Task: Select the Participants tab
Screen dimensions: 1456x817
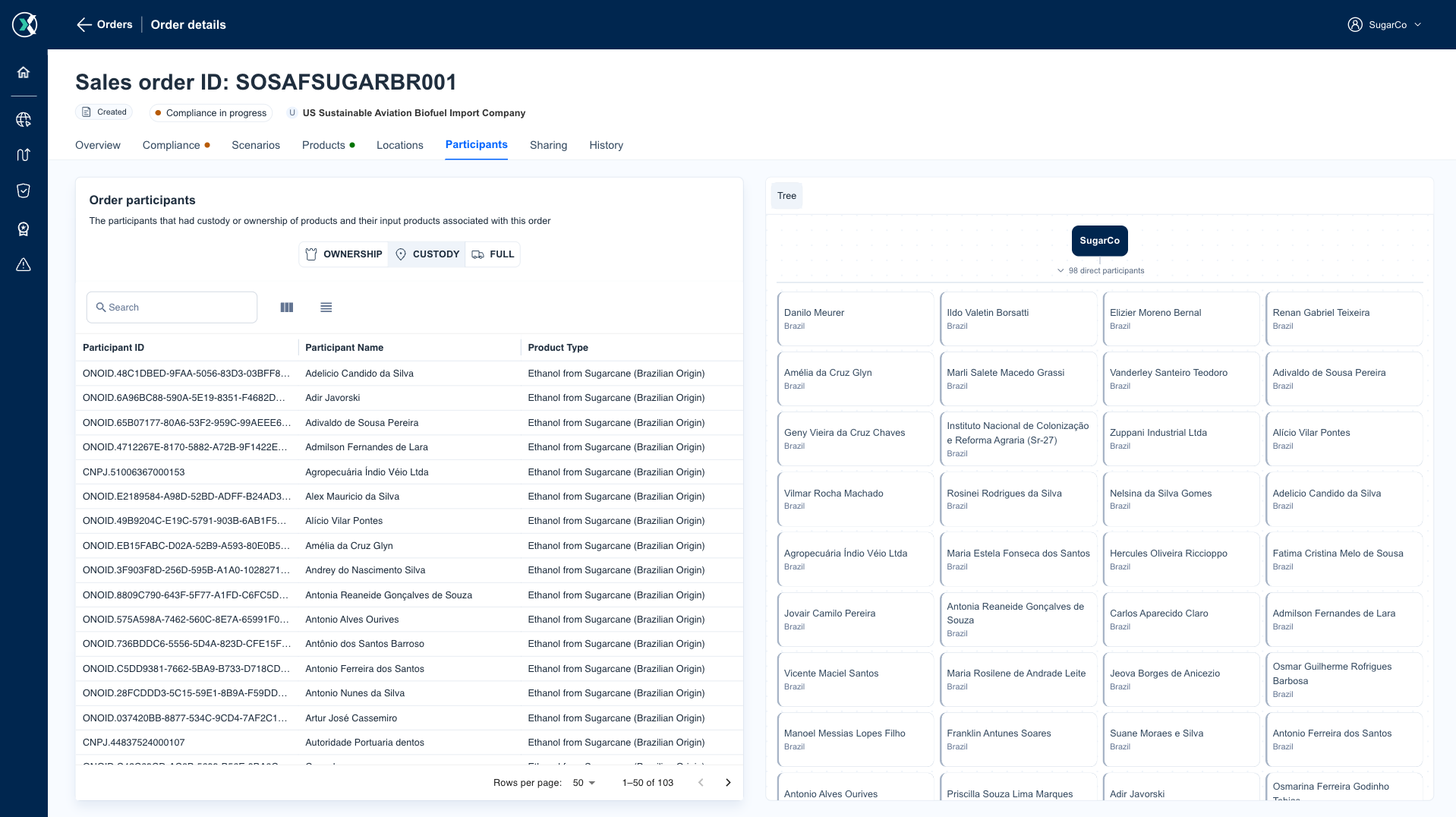Action: click(477, 144)
